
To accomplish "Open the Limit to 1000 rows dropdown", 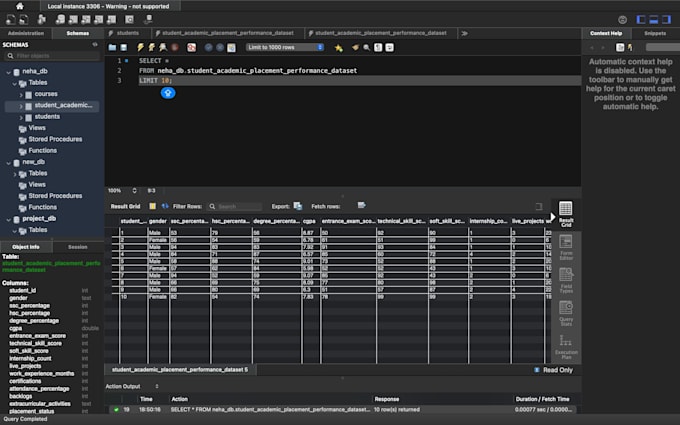I will point(285,47).
